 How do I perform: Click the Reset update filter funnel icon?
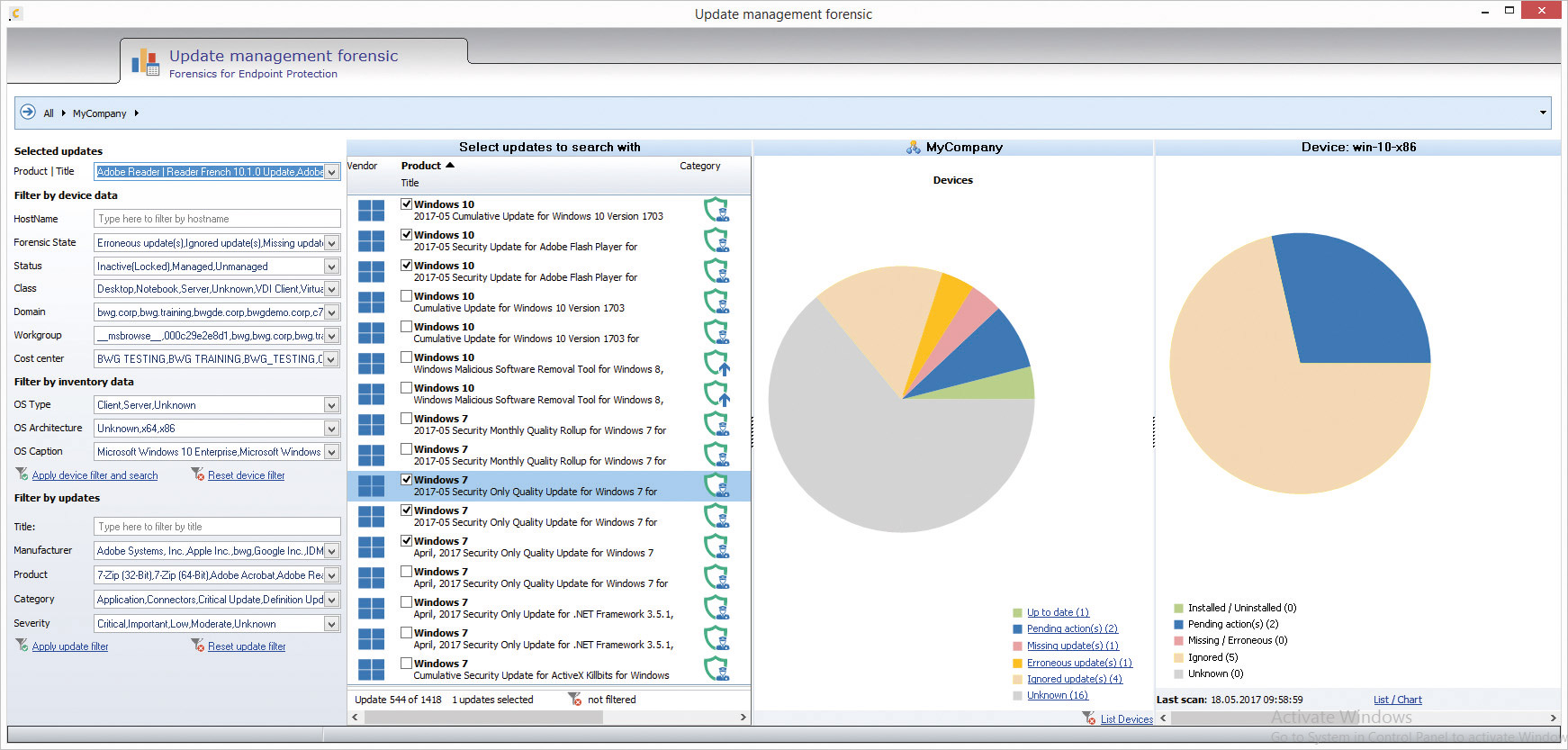[x=198, y=646]
